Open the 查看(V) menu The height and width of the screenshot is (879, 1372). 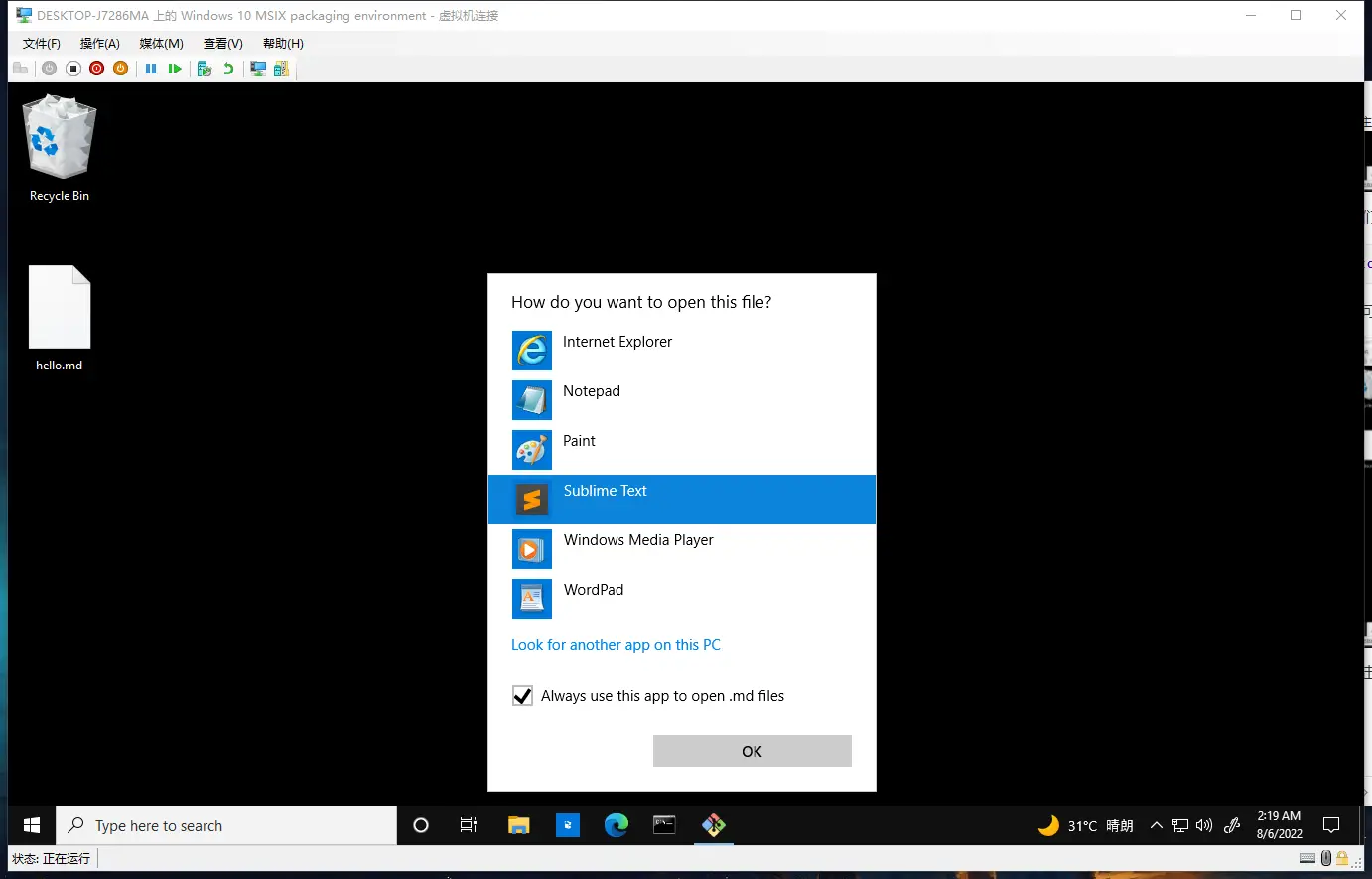[x=222, y=44]
